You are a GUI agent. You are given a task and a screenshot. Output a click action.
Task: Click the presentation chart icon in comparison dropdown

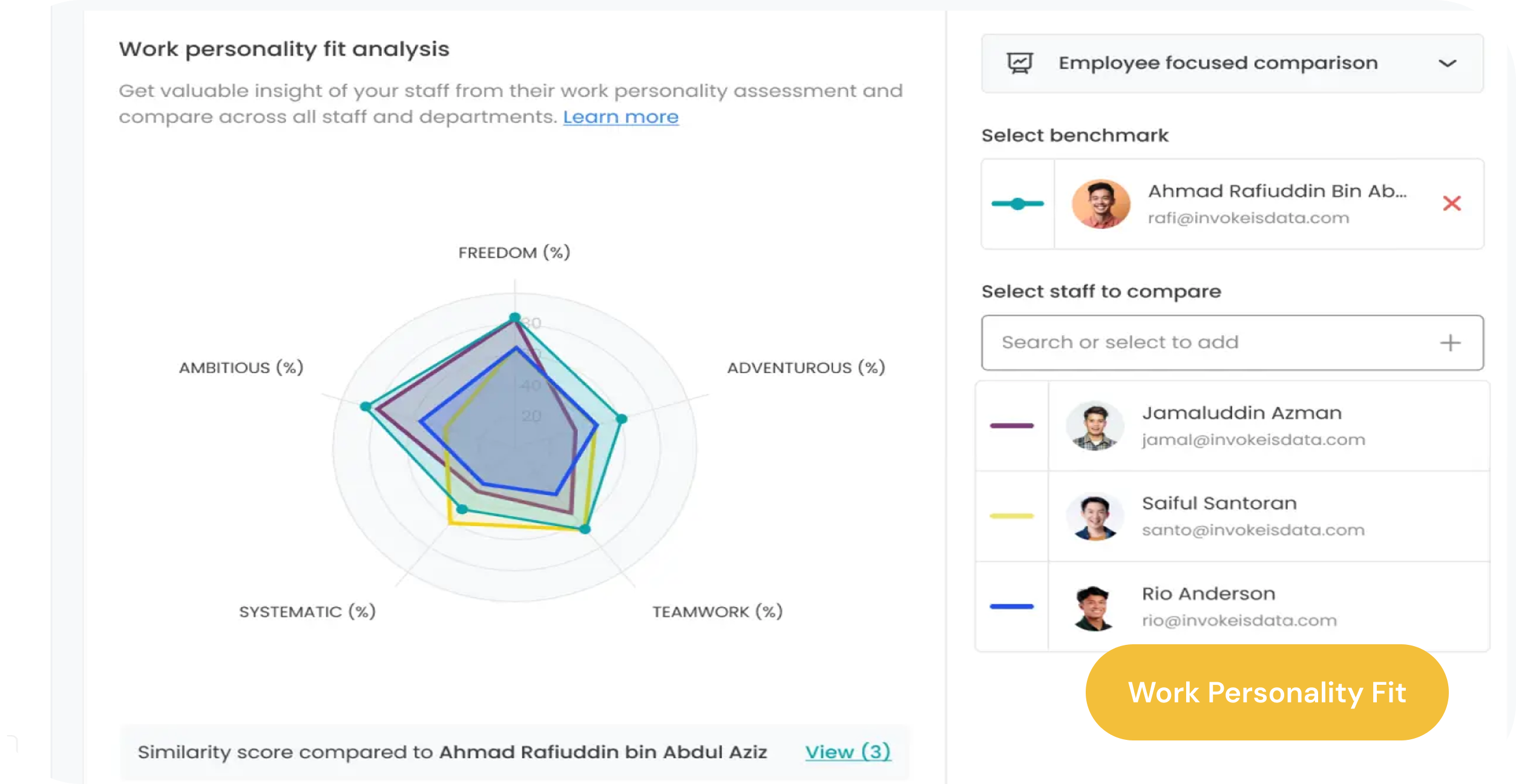point(1020,63)
